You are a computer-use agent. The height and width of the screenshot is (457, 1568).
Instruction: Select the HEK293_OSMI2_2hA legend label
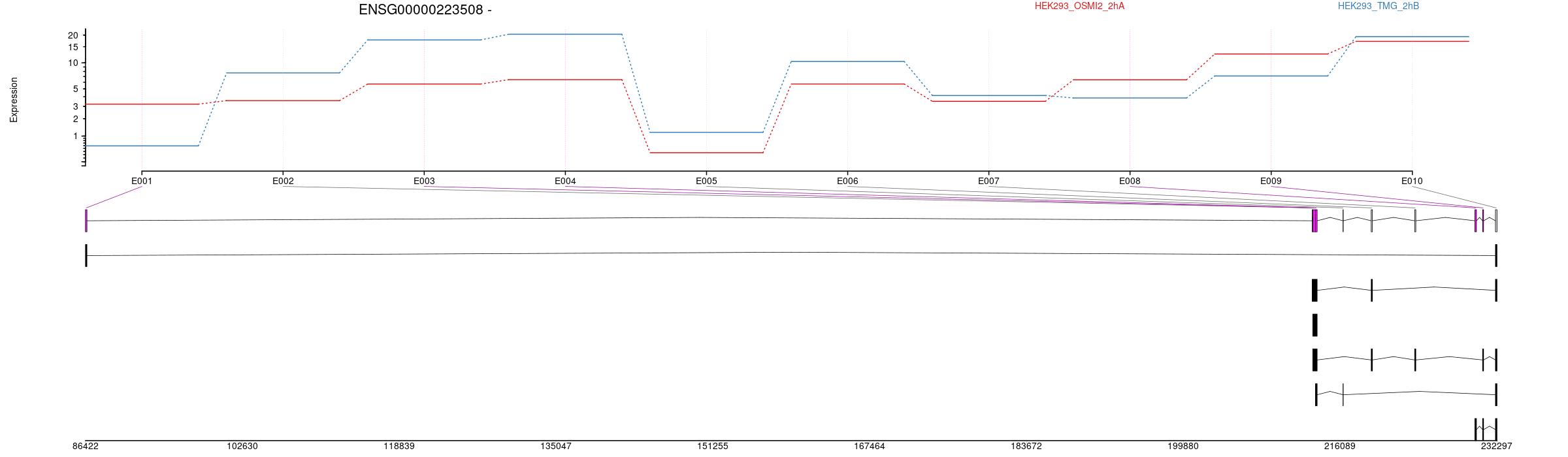tap(1079, 6)
